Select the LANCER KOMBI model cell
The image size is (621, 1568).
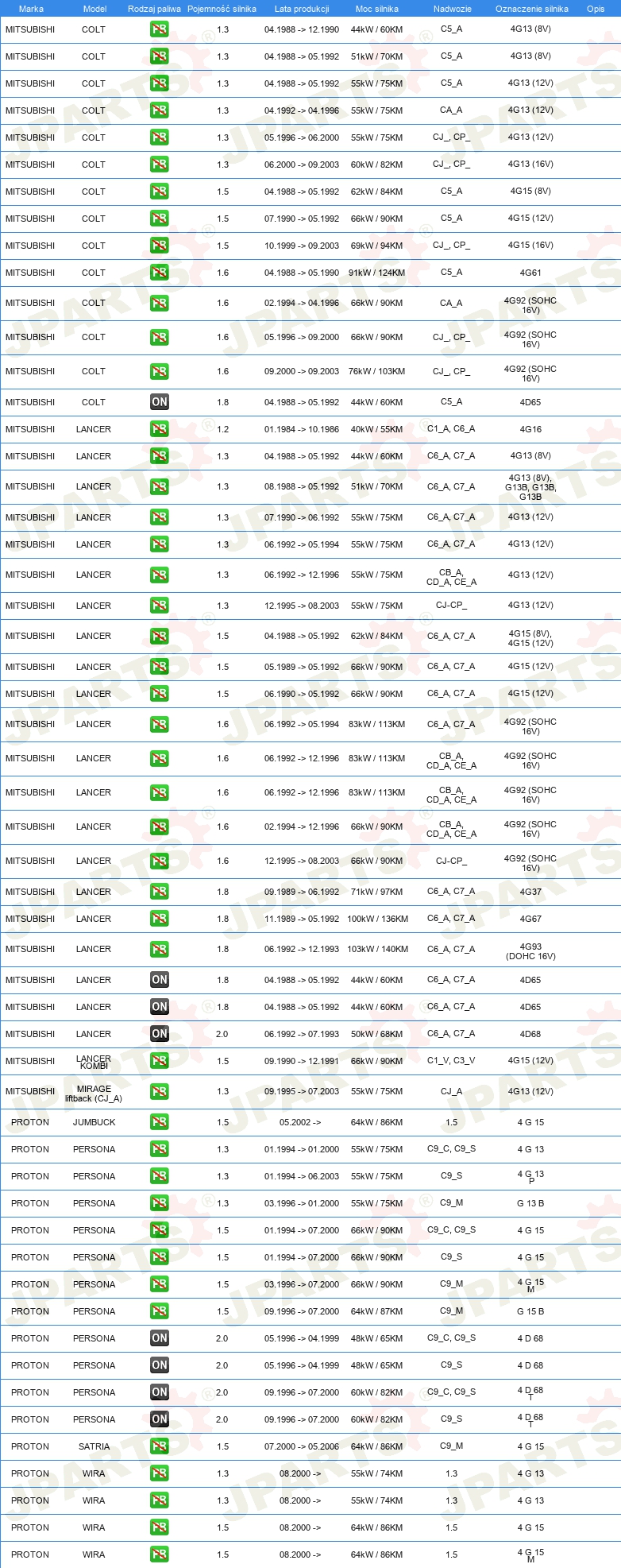coord(94,1062)
